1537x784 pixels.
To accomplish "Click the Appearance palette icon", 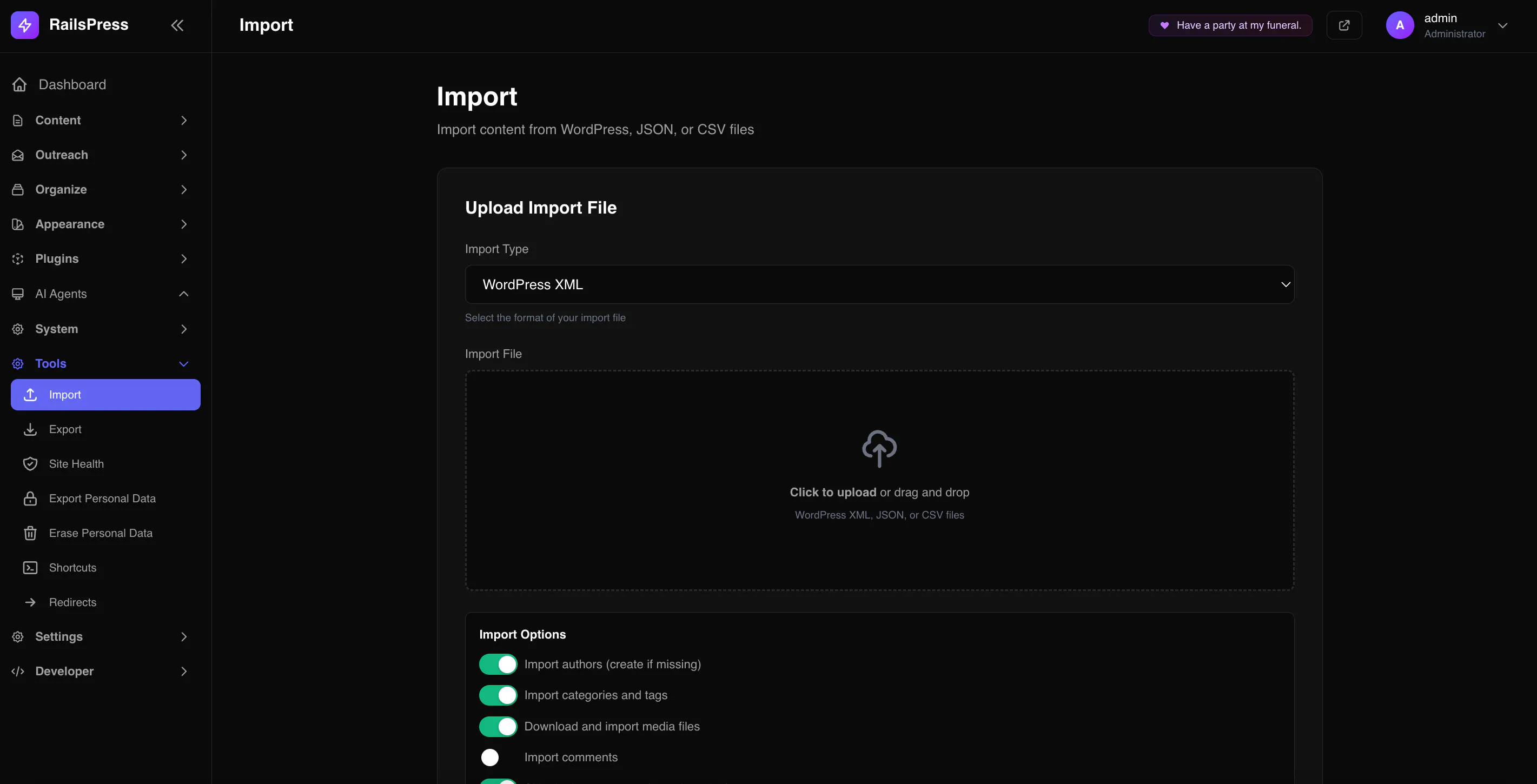I will pos(18,224).
